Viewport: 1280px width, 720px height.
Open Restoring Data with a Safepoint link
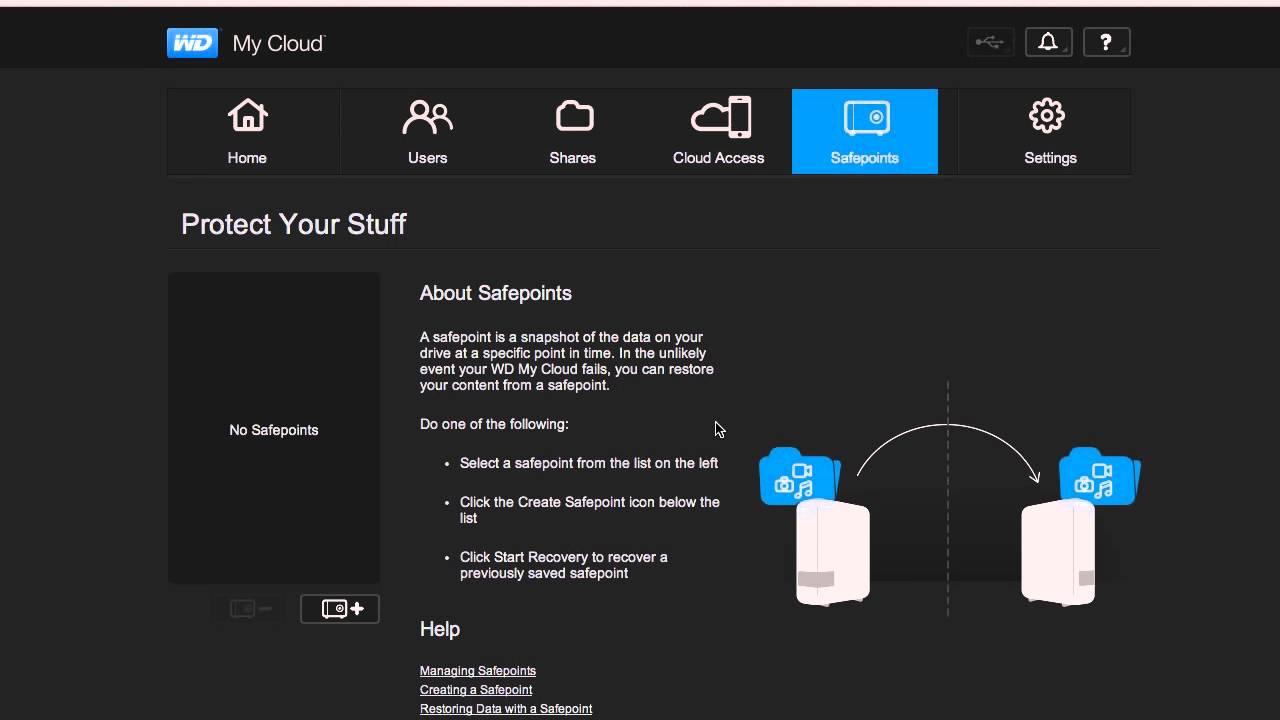506,709
